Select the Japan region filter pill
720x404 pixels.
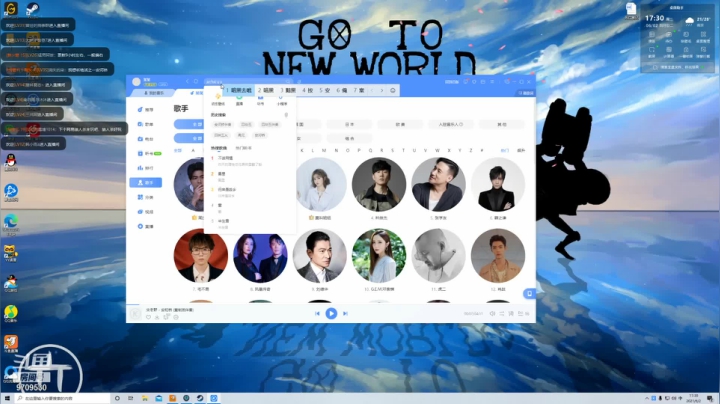click(349, 124)
